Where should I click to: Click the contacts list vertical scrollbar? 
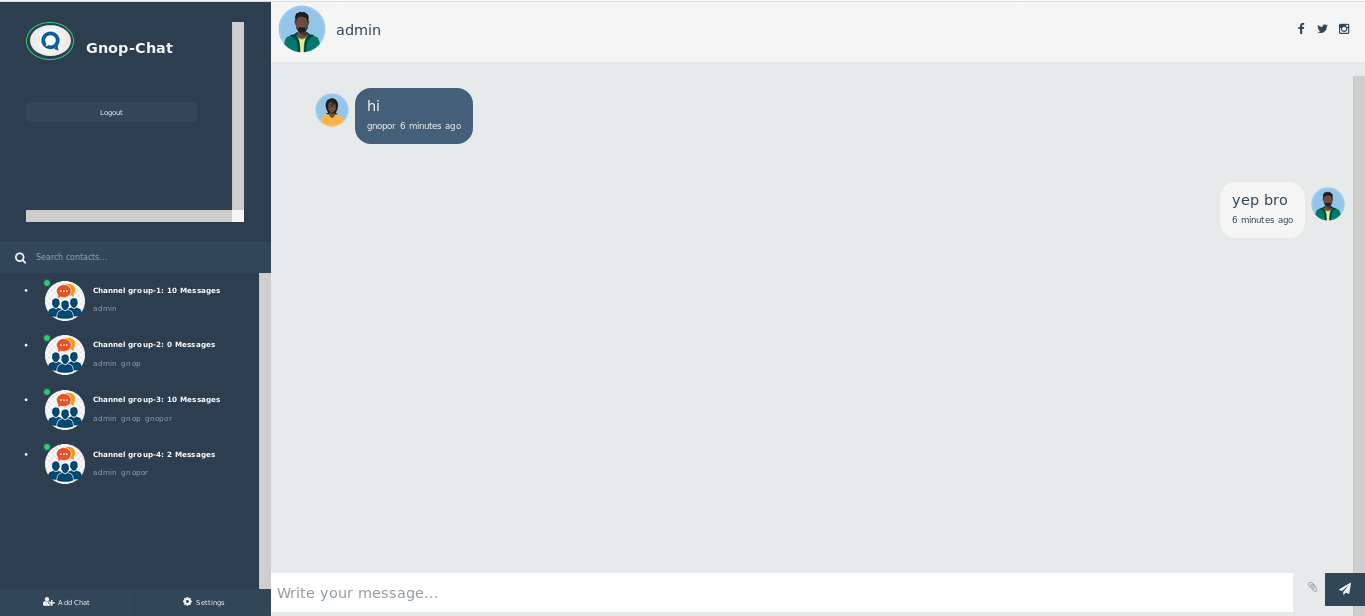point(265,430)
